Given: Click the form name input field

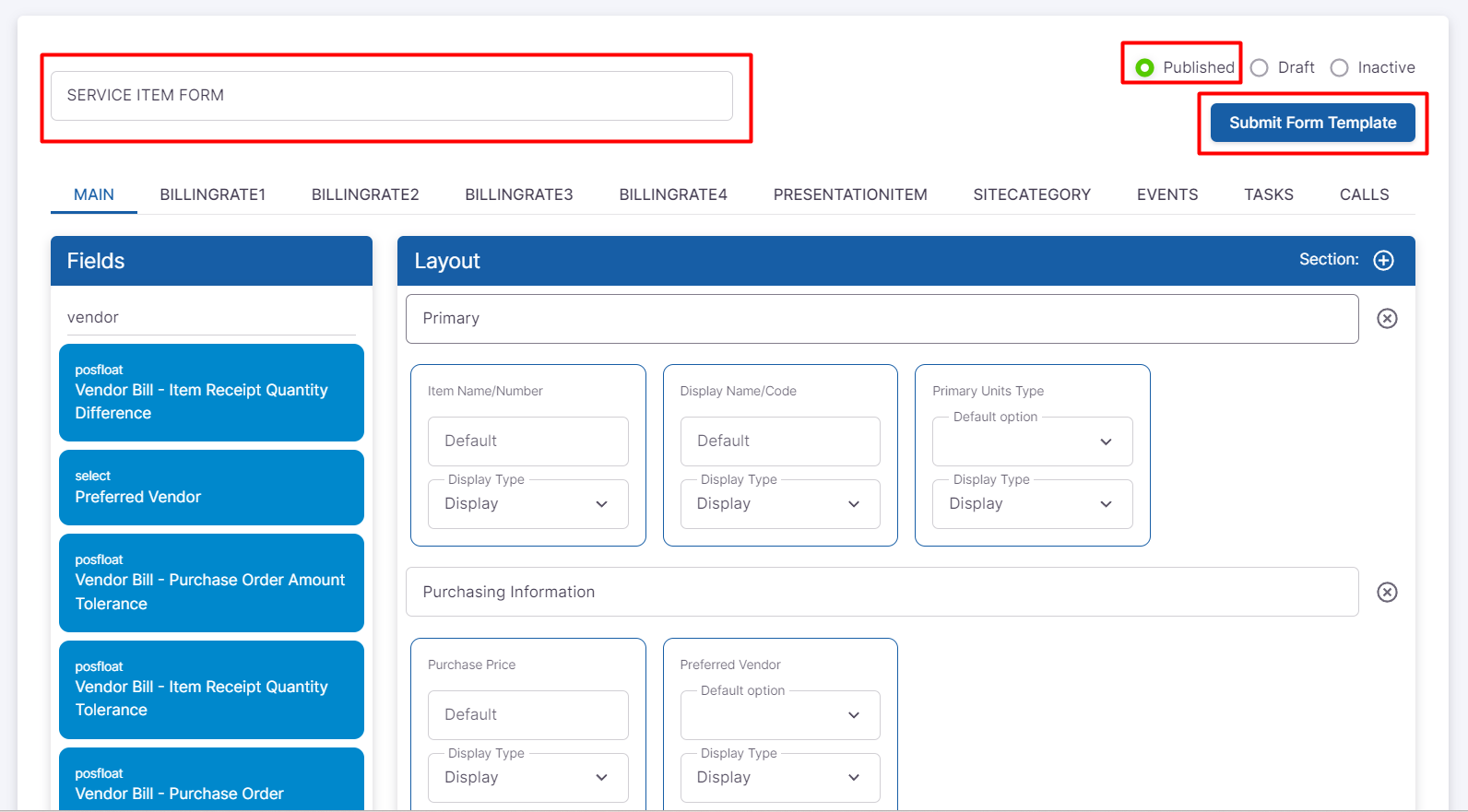Looking at the screenshot, I should click(x=391, y=96).
